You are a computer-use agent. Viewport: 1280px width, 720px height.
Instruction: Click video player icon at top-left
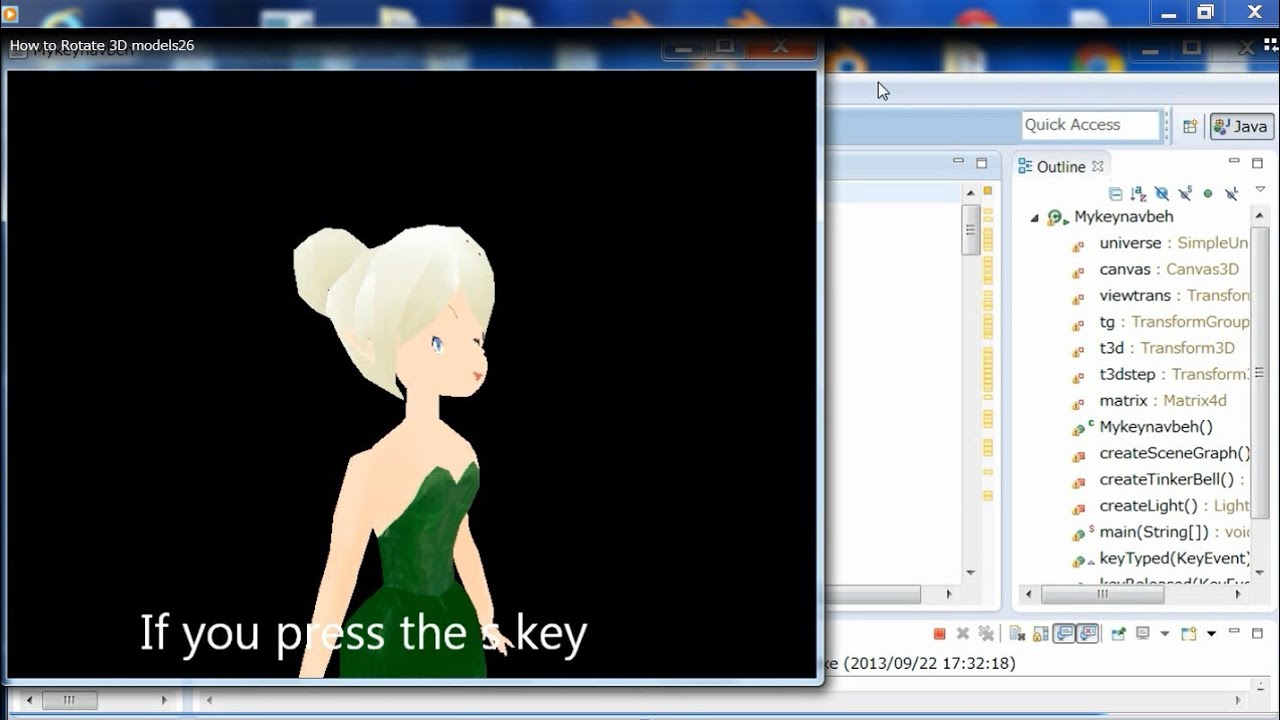pyautogui.click(x=10, y=14)
